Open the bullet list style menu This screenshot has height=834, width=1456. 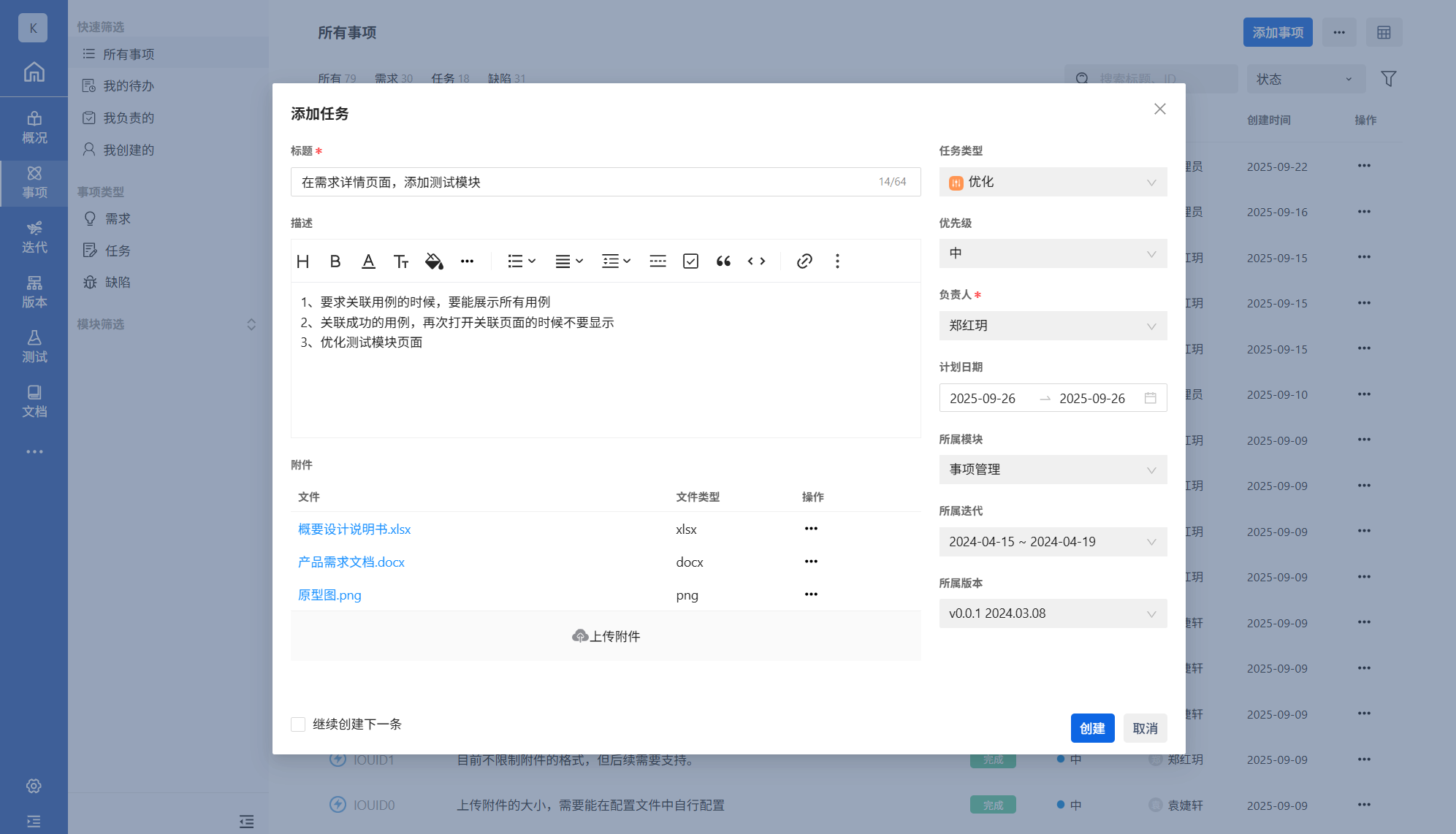(x=522, y=261)
